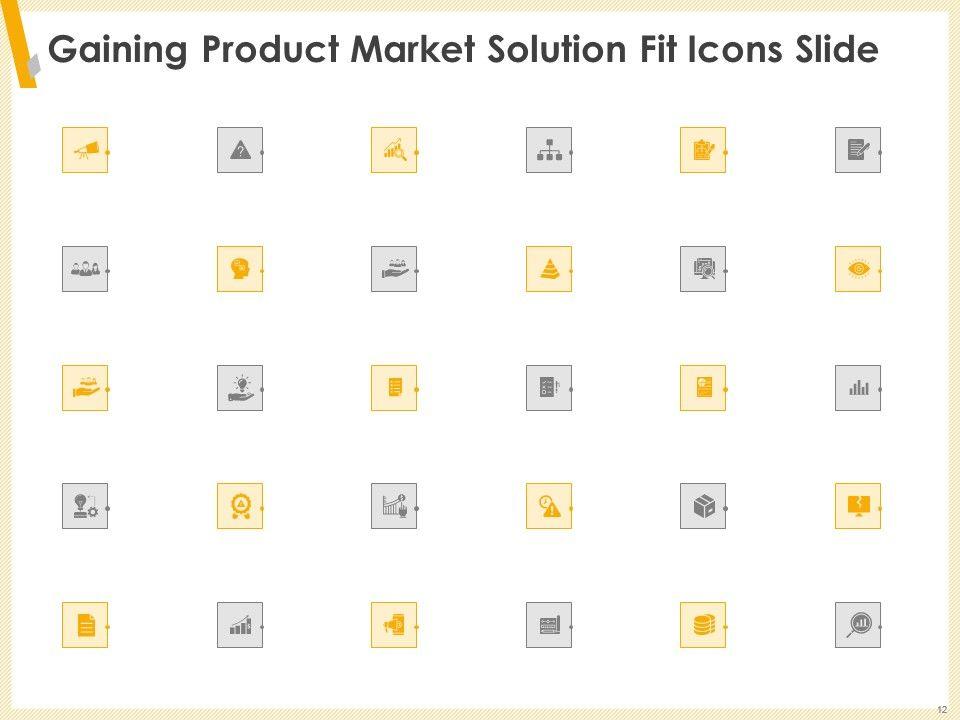
Task: Click the broken monitor screen icon
Action: [858, 507]
